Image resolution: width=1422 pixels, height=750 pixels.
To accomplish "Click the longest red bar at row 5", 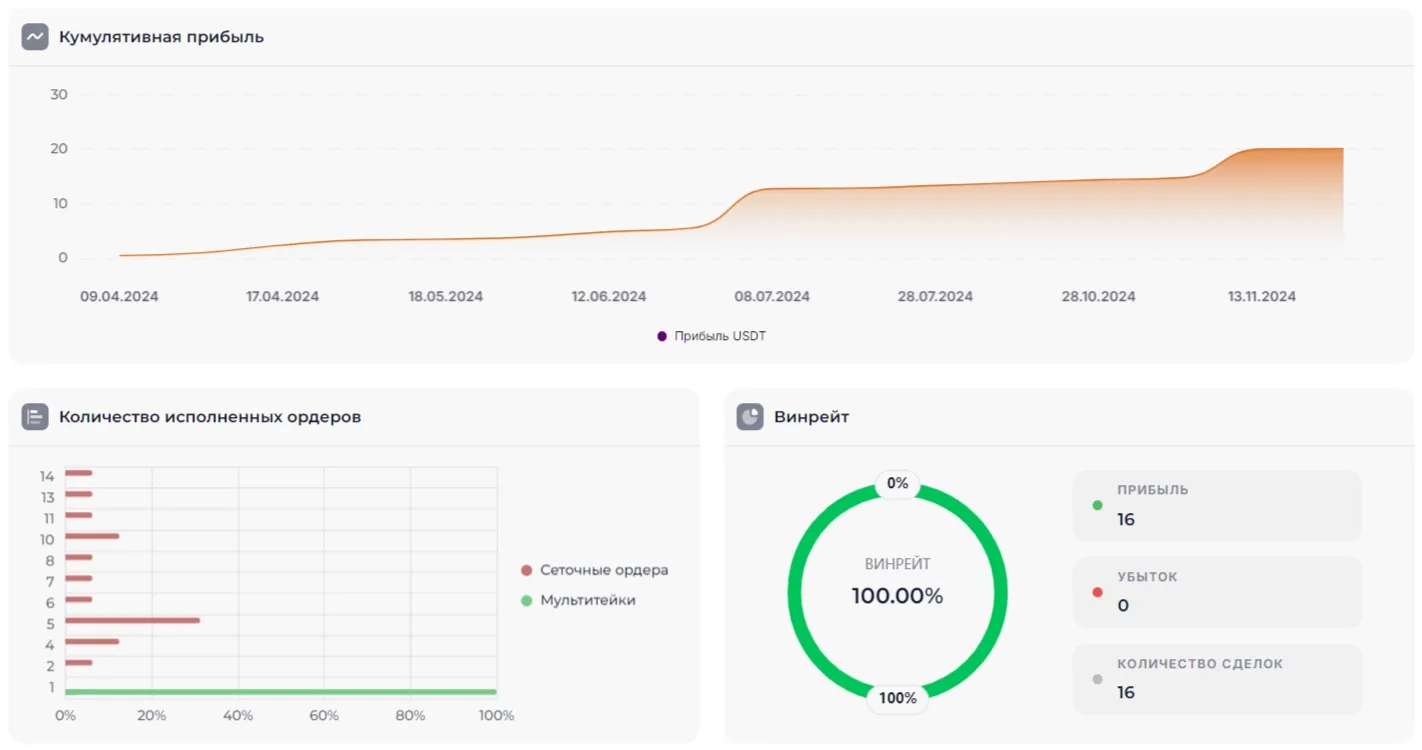I will 132,620.
